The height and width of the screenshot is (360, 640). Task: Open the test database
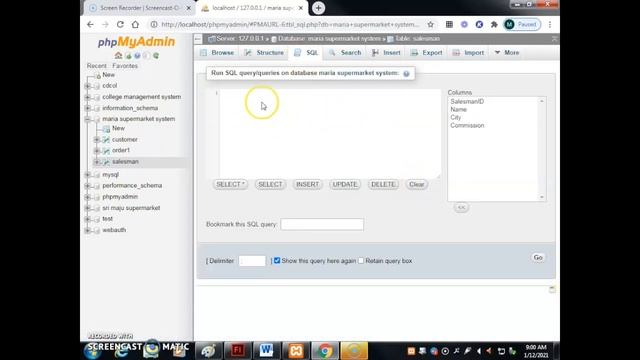107,219
